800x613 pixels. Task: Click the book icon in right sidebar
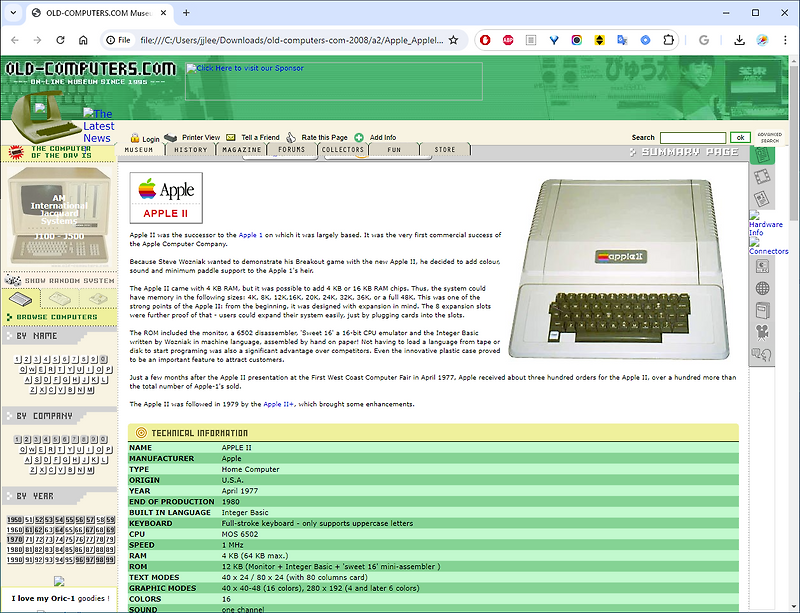click(x=761, y=309)
